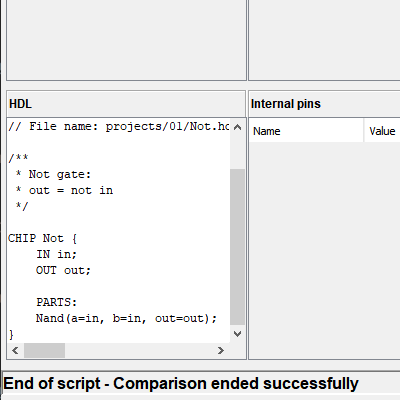Click the 'out = not in' comment
The image size is (400, 400).
click(71, 190)
